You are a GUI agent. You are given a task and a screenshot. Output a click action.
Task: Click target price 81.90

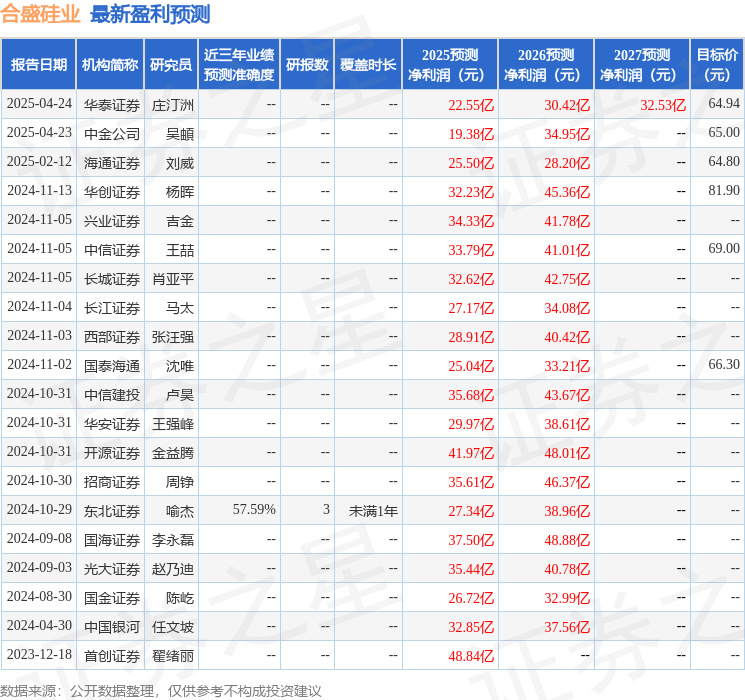[724, 191]
